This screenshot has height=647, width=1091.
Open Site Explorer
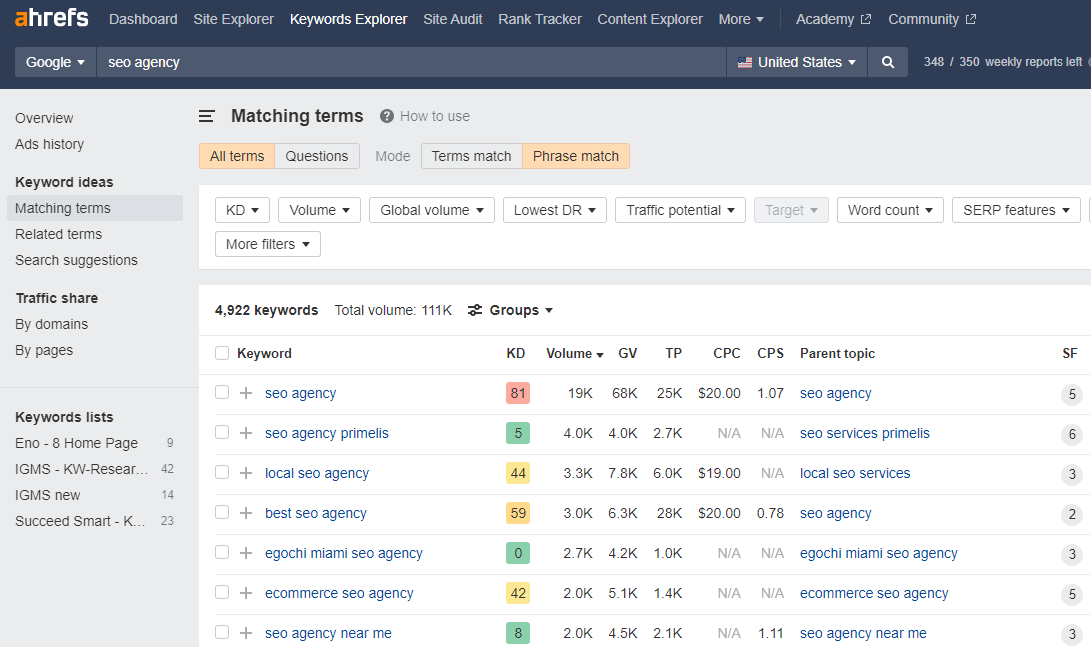pyautogui.click(x=234, y=19)
